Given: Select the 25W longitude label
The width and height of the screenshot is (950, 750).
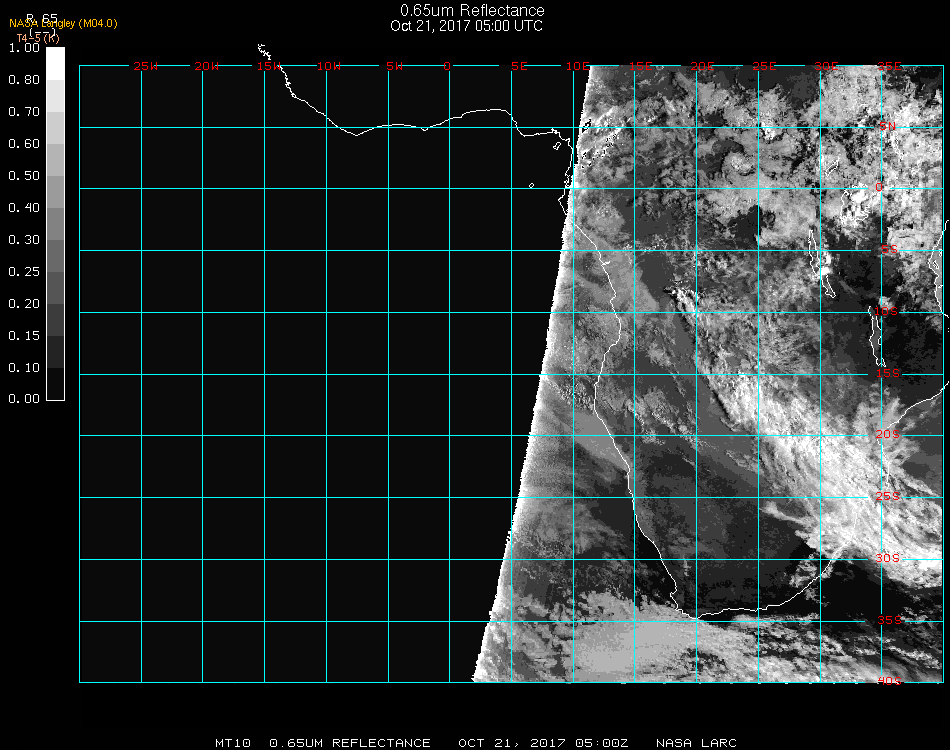Looking at the screenshot, I should pyautogui.click(x=146, y=67).
